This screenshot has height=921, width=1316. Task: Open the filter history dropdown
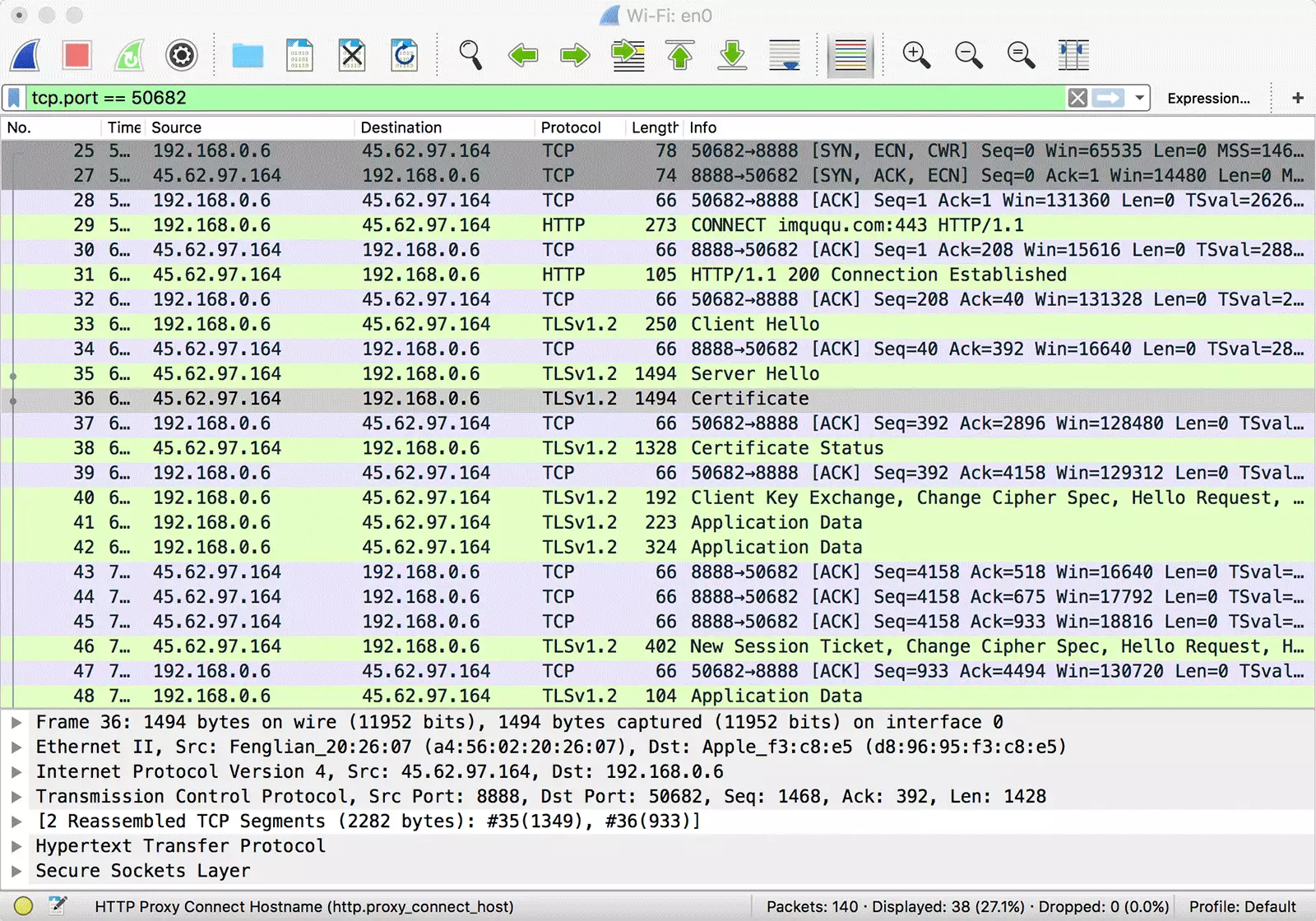[x=1139, y=98]
